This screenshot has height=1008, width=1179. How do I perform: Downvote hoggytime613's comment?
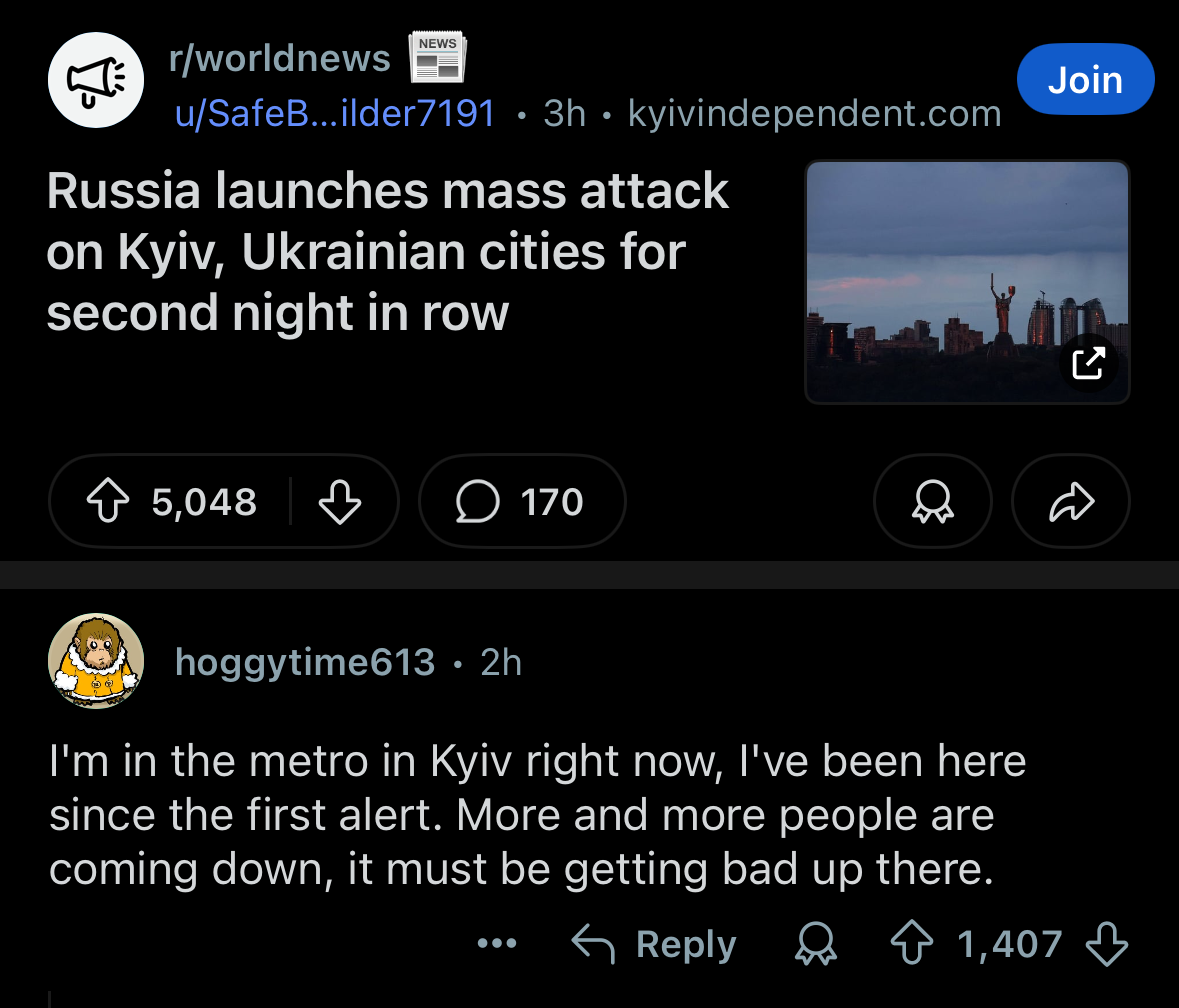point(1106,944)
